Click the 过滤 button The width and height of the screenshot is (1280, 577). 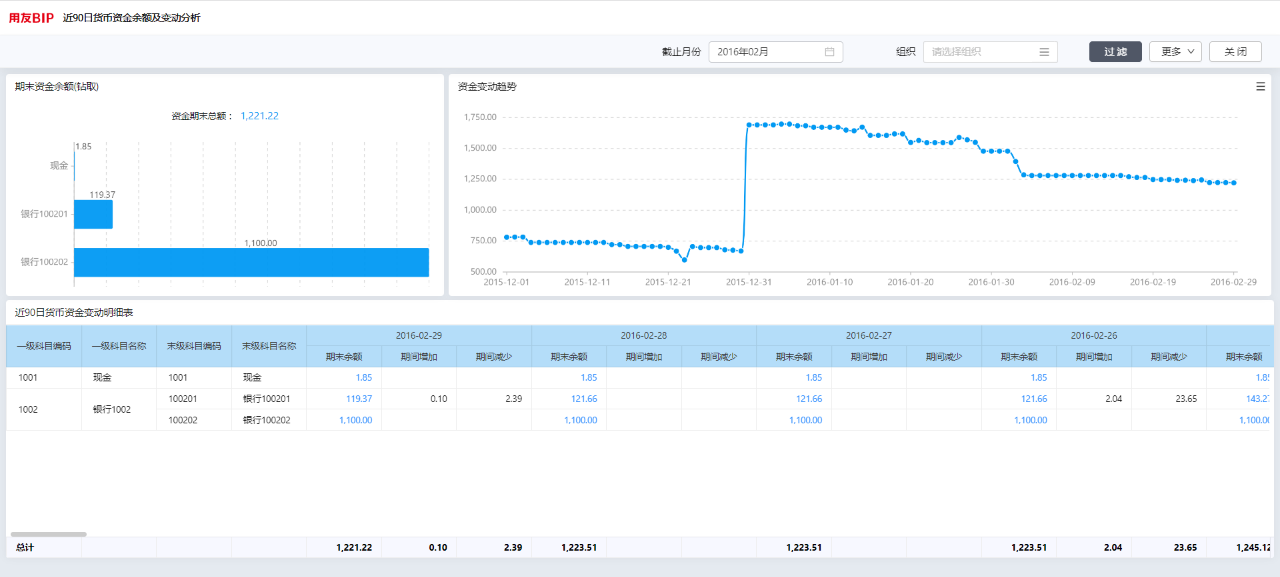(1115, 52)
